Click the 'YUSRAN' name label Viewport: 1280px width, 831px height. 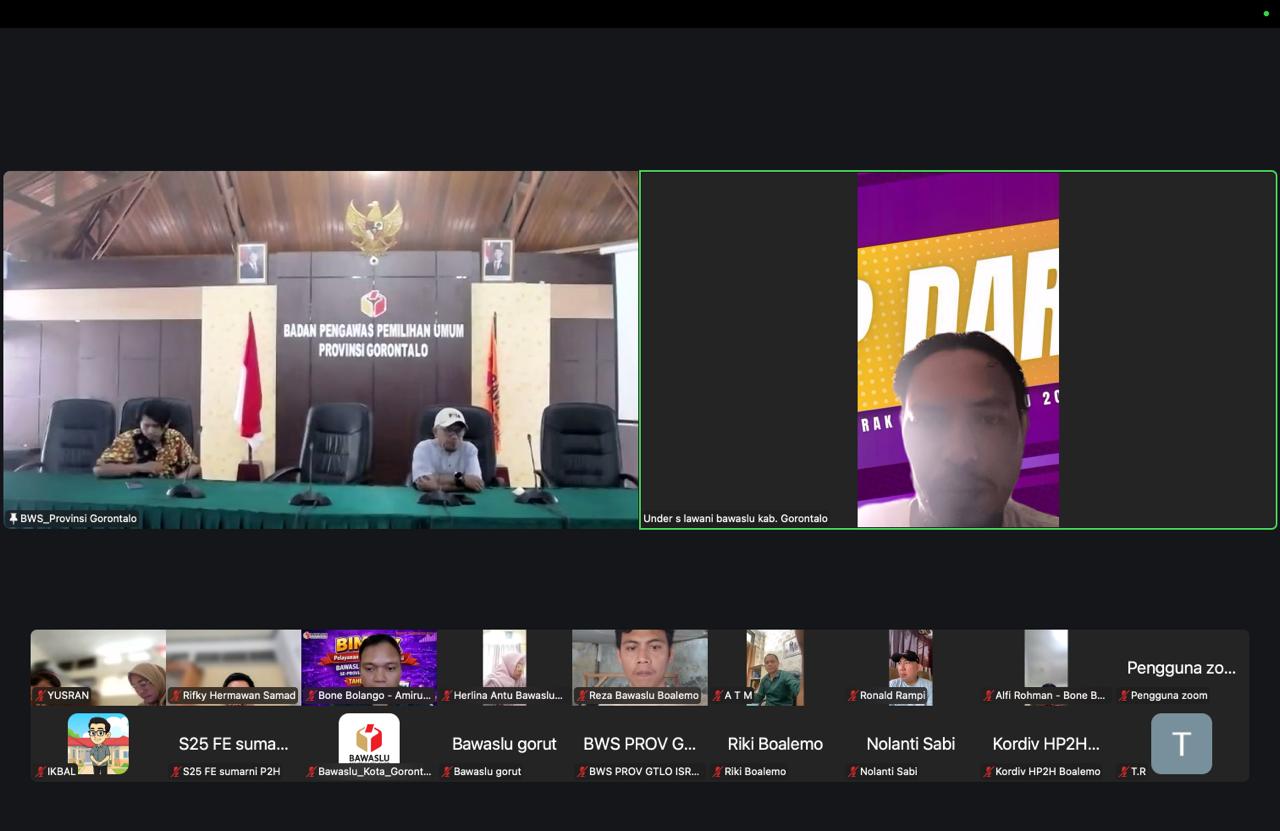coord(68,695)
